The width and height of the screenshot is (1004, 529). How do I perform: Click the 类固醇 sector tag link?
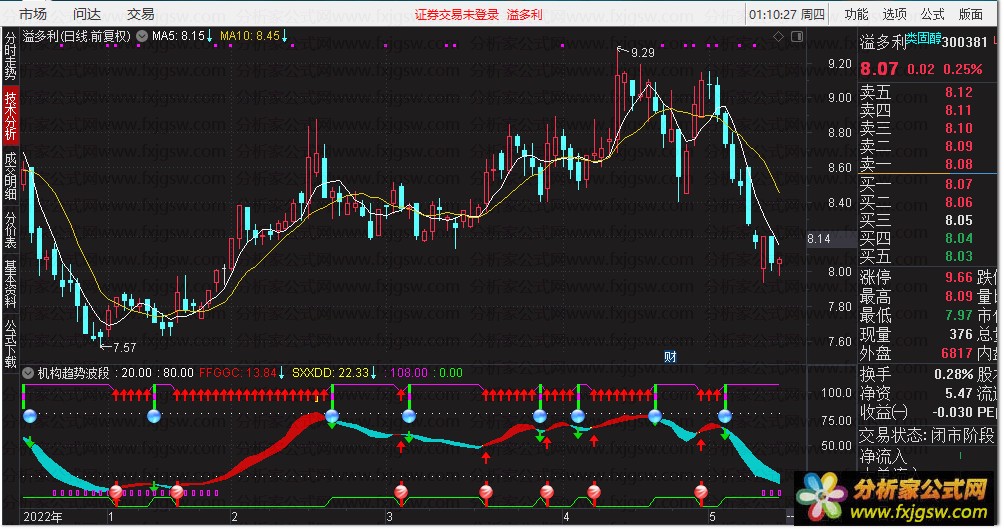(923, 38)
